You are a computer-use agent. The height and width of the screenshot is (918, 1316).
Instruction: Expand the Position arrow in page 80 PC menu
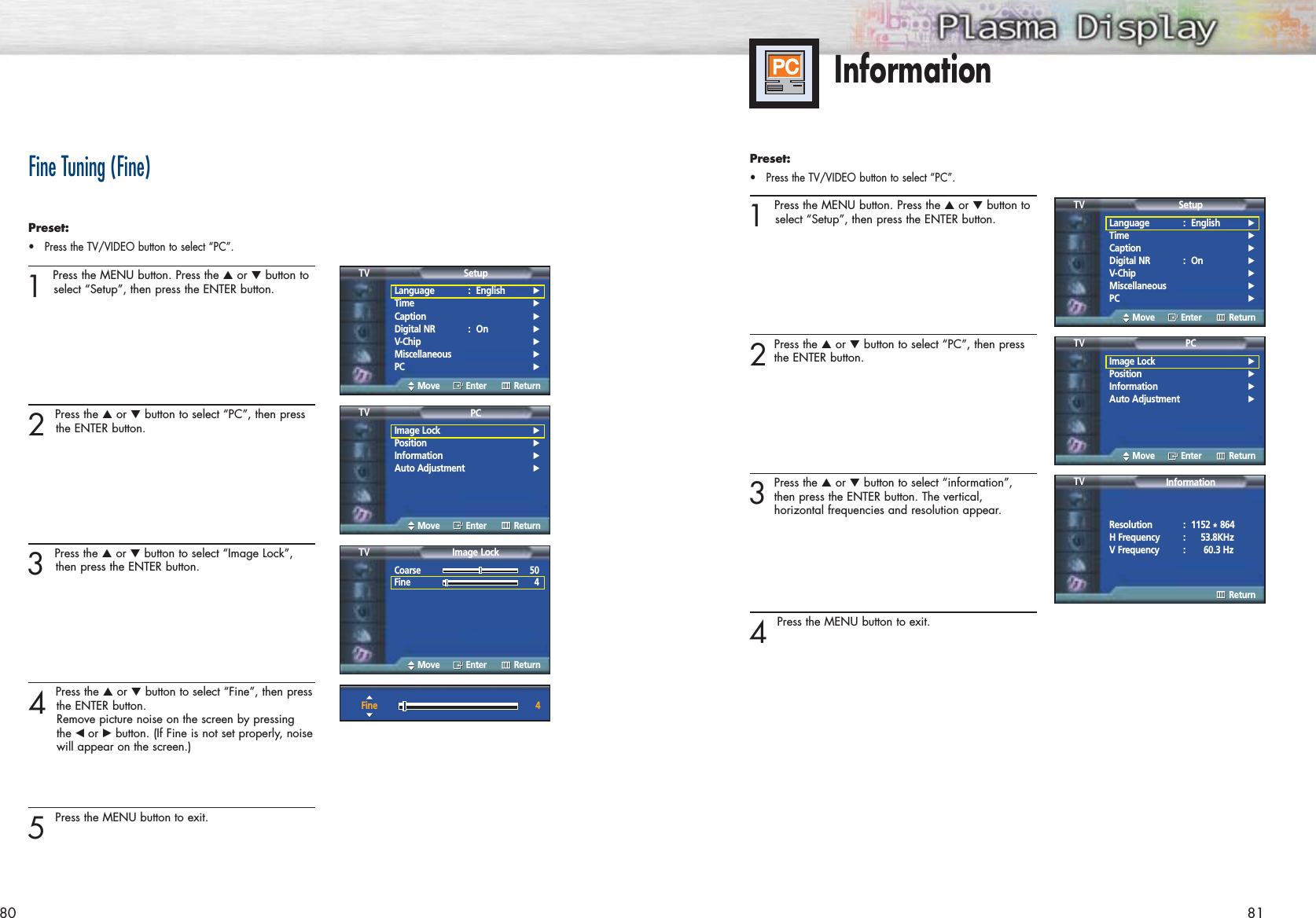coord(536,443)
